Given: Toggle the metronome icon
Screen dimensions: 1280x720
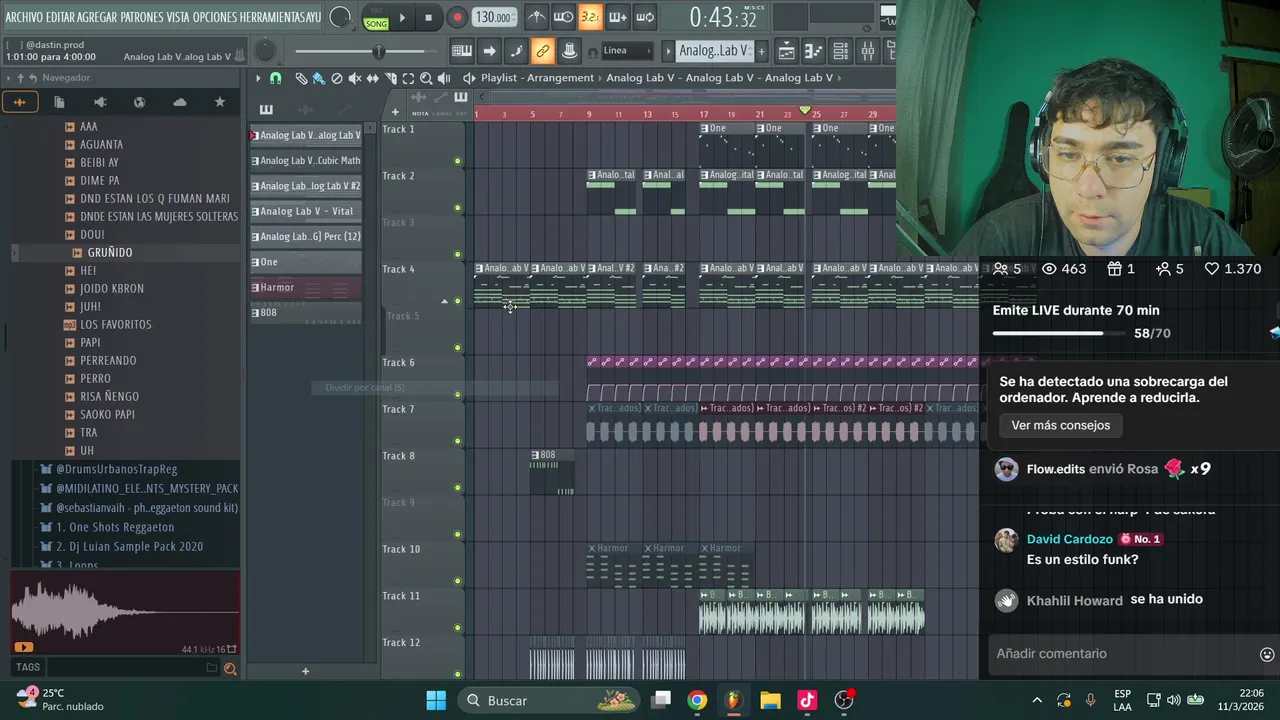Looking at the screenshot, I should [x=537, y=17].
